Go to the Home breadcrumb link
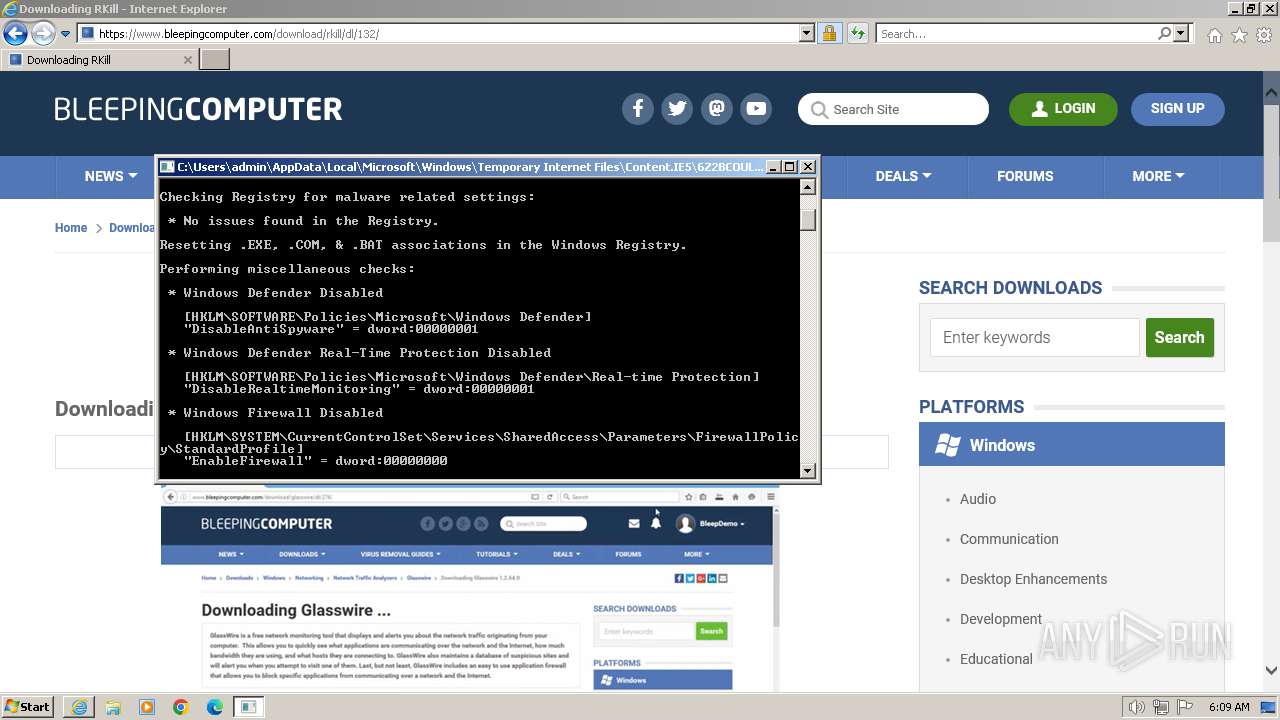 tap(71, 228)
